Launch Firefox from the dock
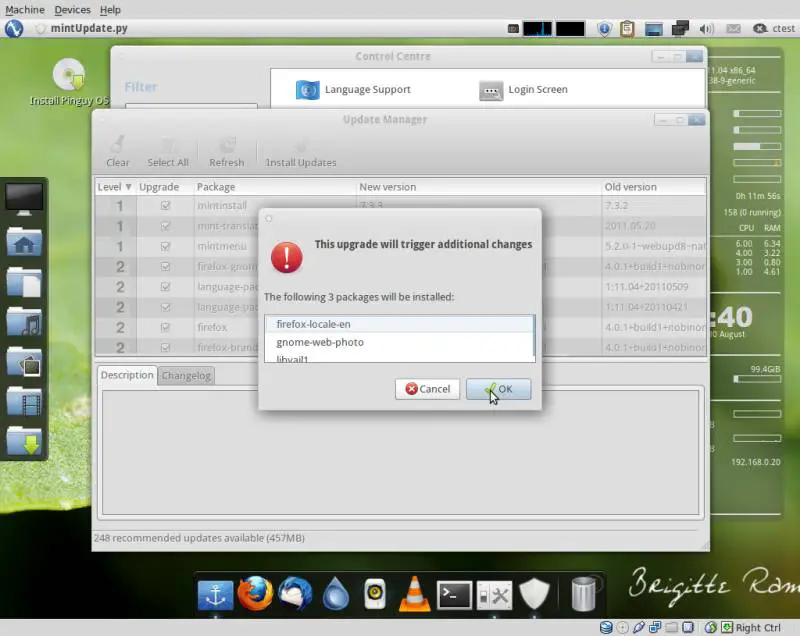This screenshot has width=800, height=636. (255, 594)
